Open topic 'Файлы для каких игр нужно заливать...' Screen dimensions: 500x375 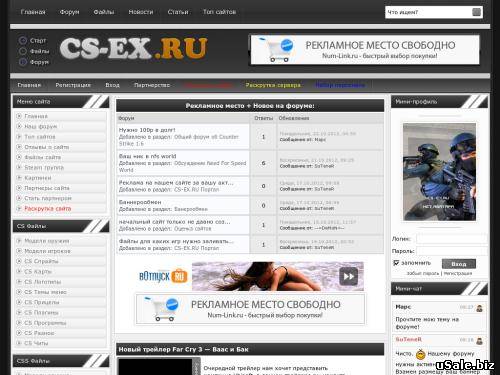(x=176, y=241)
